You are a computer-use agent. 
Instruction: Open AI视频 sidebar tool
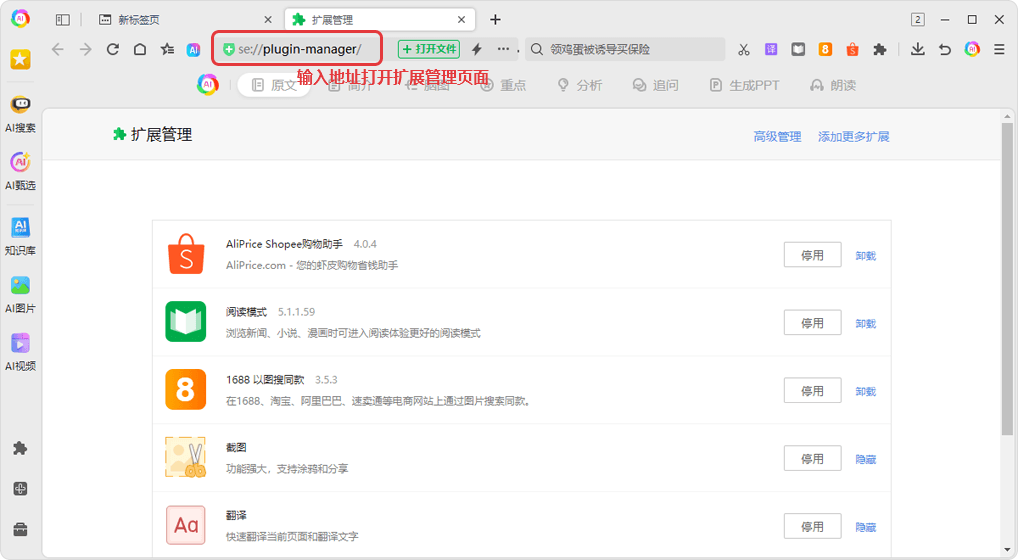(x=20, y=350)
